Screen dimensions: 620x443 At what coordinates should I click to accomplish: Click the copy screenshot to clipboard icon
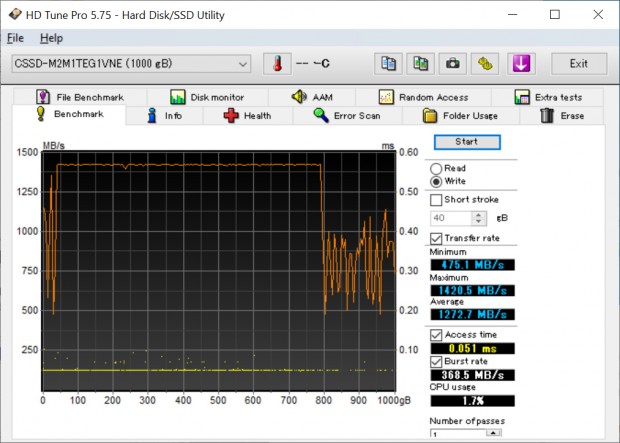coord(421,64)
